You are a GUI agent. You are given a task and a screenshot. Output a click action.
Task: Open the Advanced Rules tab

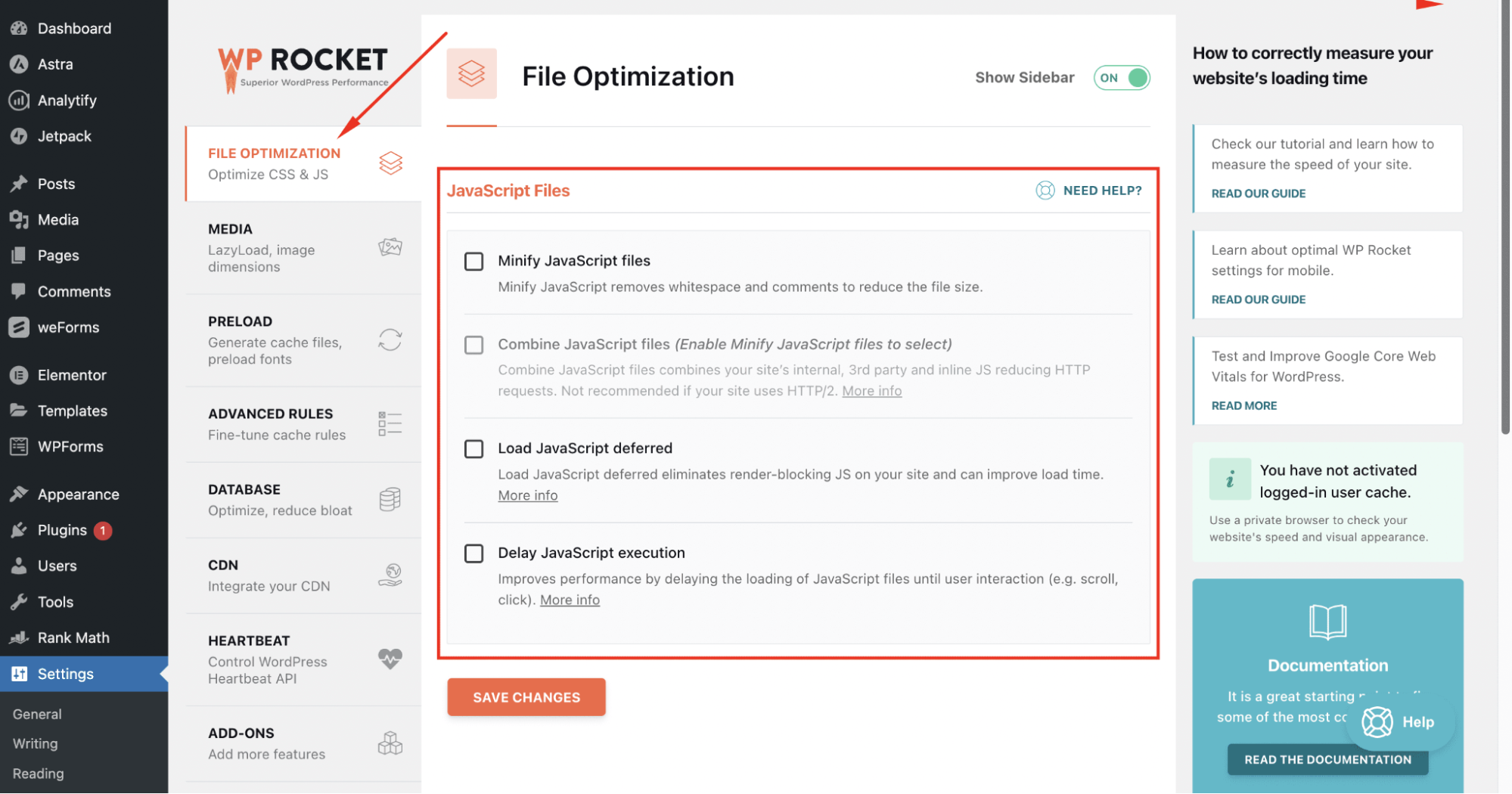click(x=303, y=424)
